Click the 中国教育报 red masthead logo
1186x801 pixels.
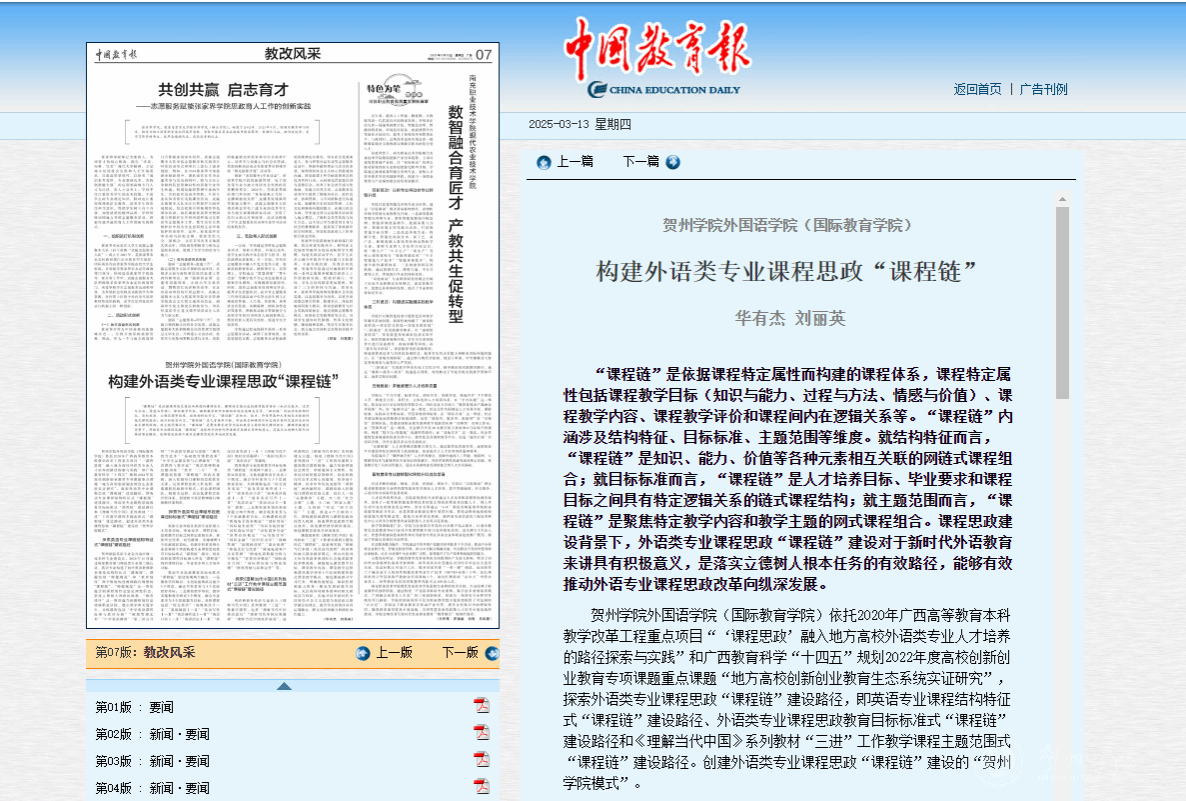coord(657,47)
